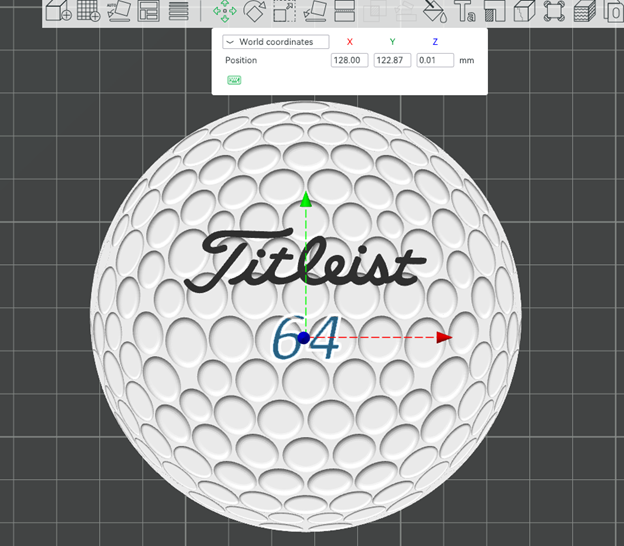Open the variable layer height tool
This screenshot has height=546, width=624.
pyautogui.click(x=178, y=11)
